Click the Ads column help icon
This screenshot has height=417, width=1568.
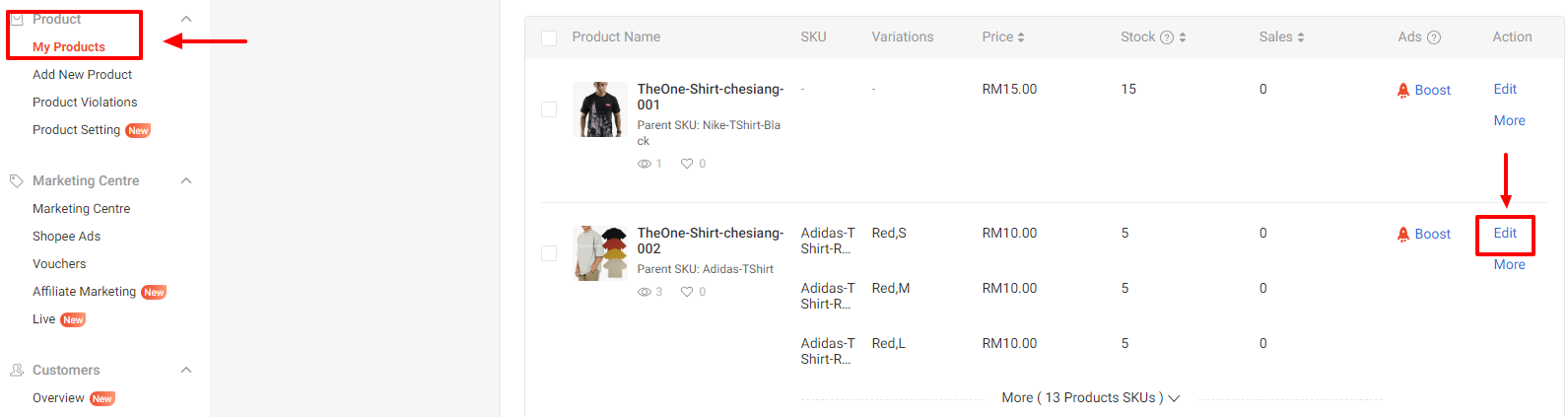tap(1434, 37)
